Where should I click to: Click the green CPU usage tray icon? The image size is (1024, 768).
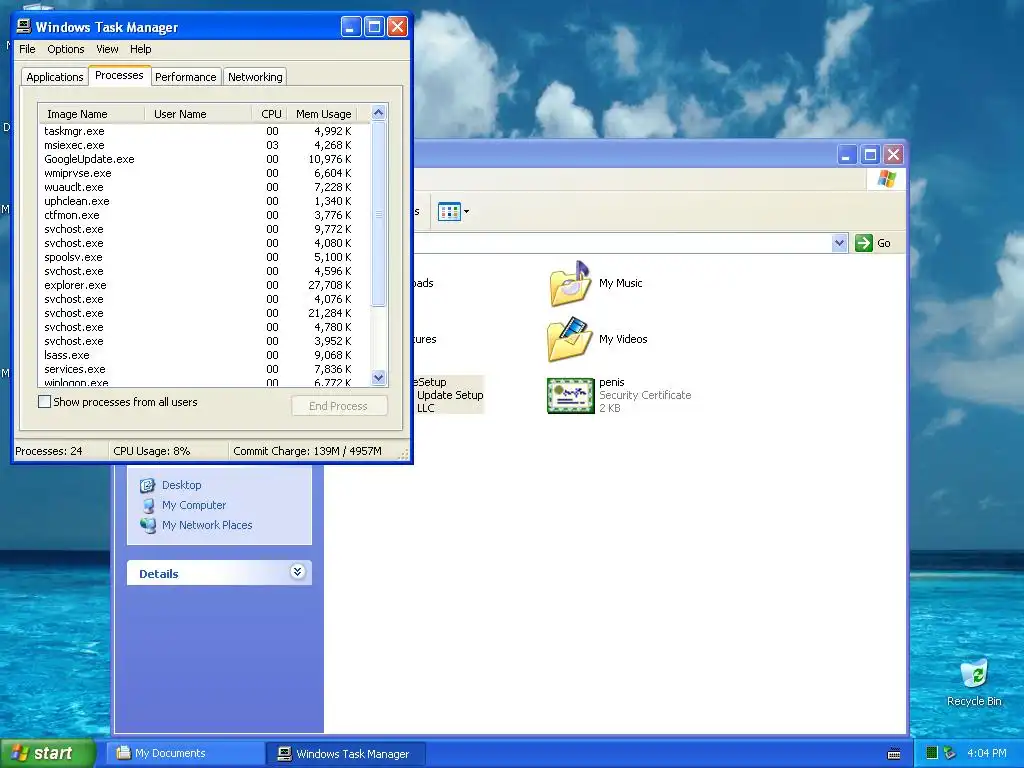[932, 753]
